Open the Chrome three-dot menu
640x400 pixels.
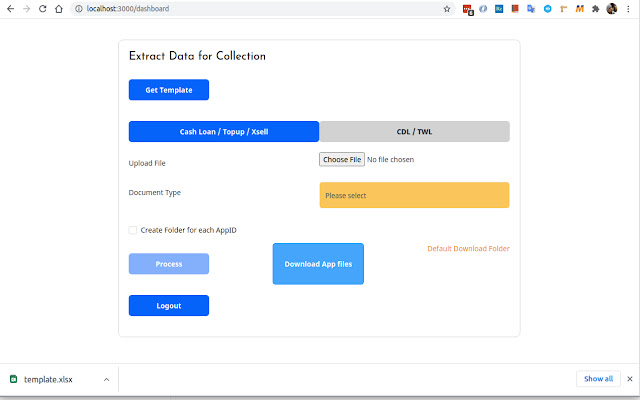click(628, 9)
